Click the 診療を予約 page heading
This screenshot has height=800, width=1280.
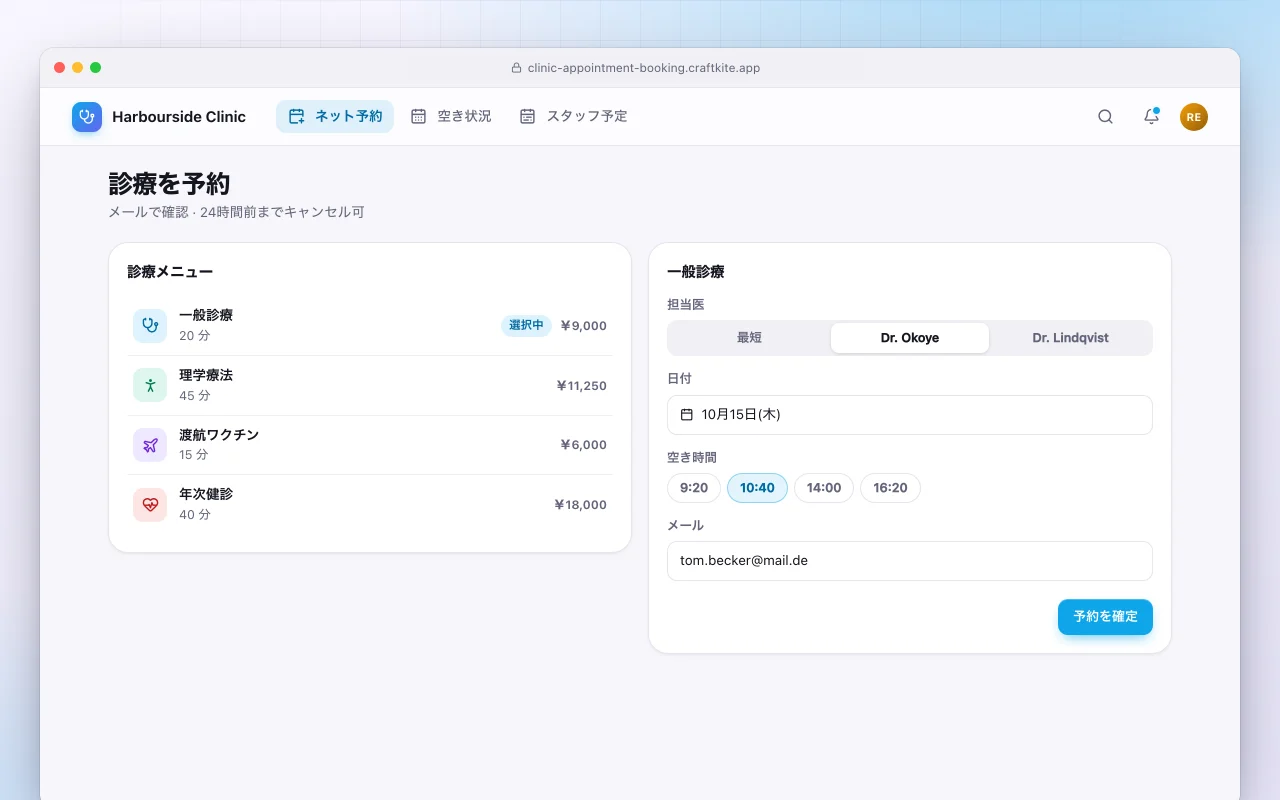(170, 184)
